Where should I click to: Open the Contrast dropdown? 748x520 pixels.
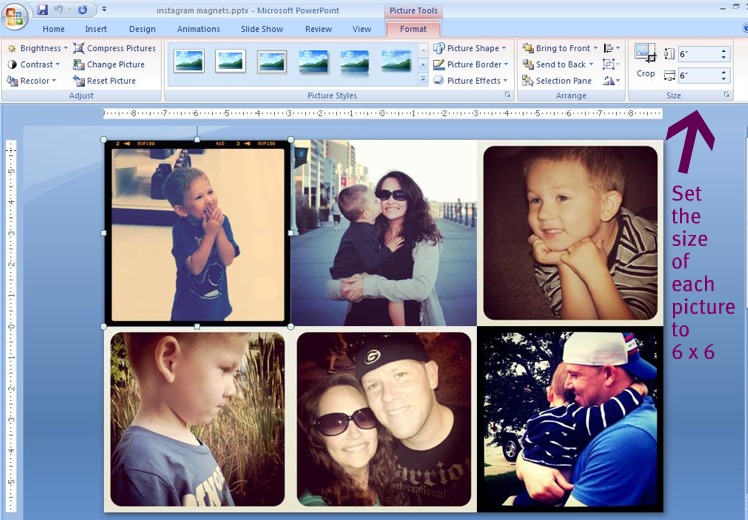click(34, 64)
